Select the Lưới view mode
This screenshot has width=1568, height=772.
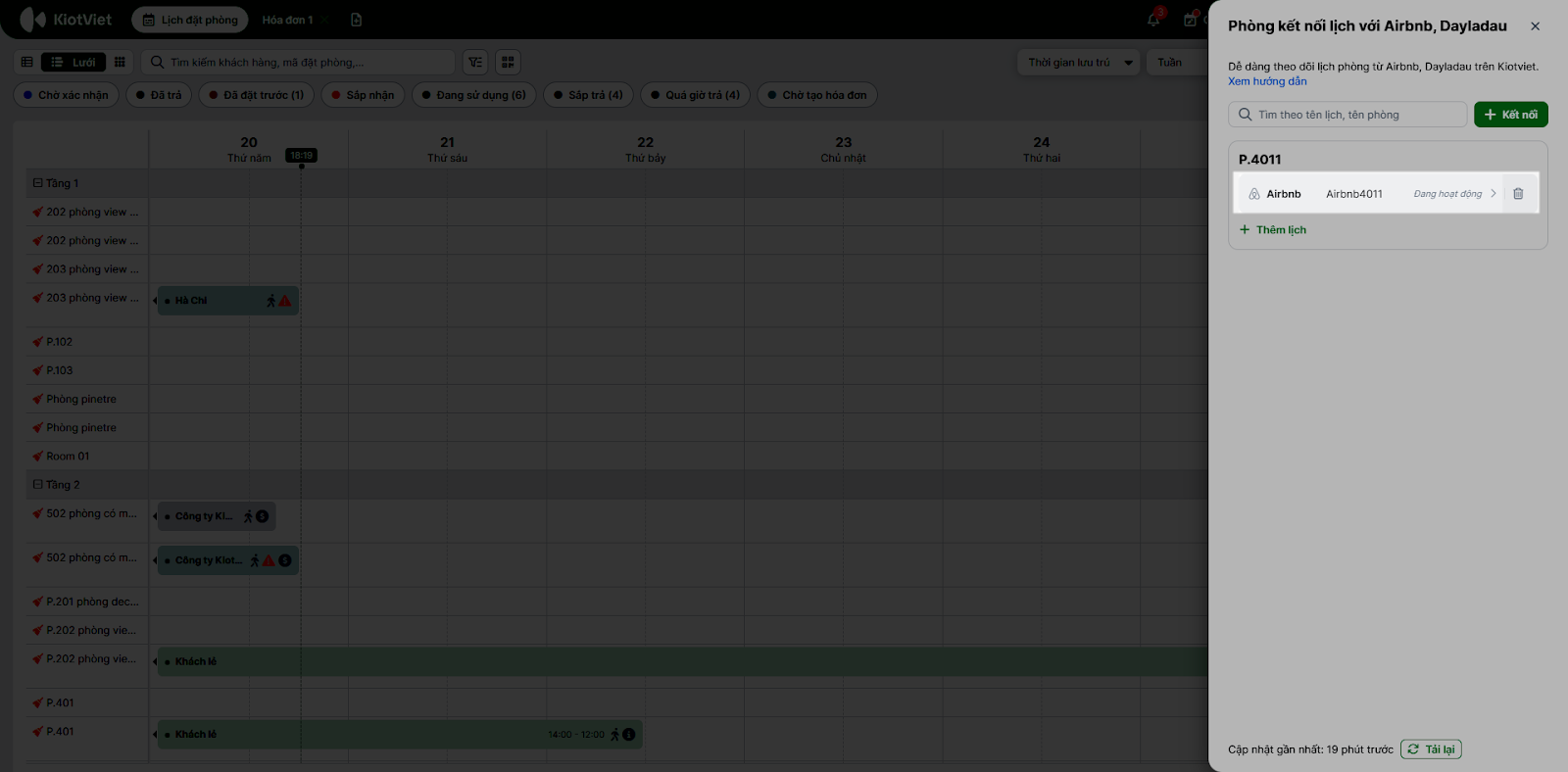[73, 62]
